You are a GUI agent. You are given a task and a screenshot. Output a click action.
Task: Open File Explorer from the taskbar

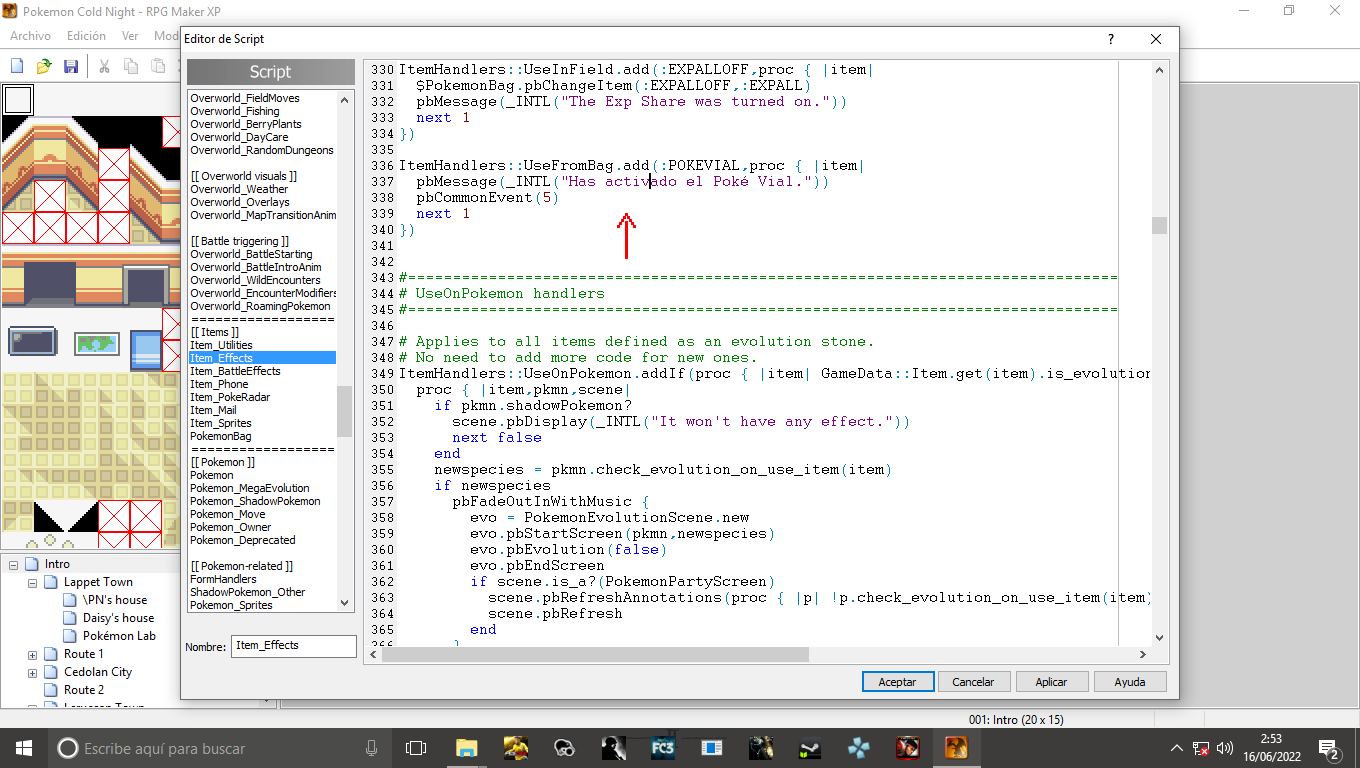tap(466, 748)
